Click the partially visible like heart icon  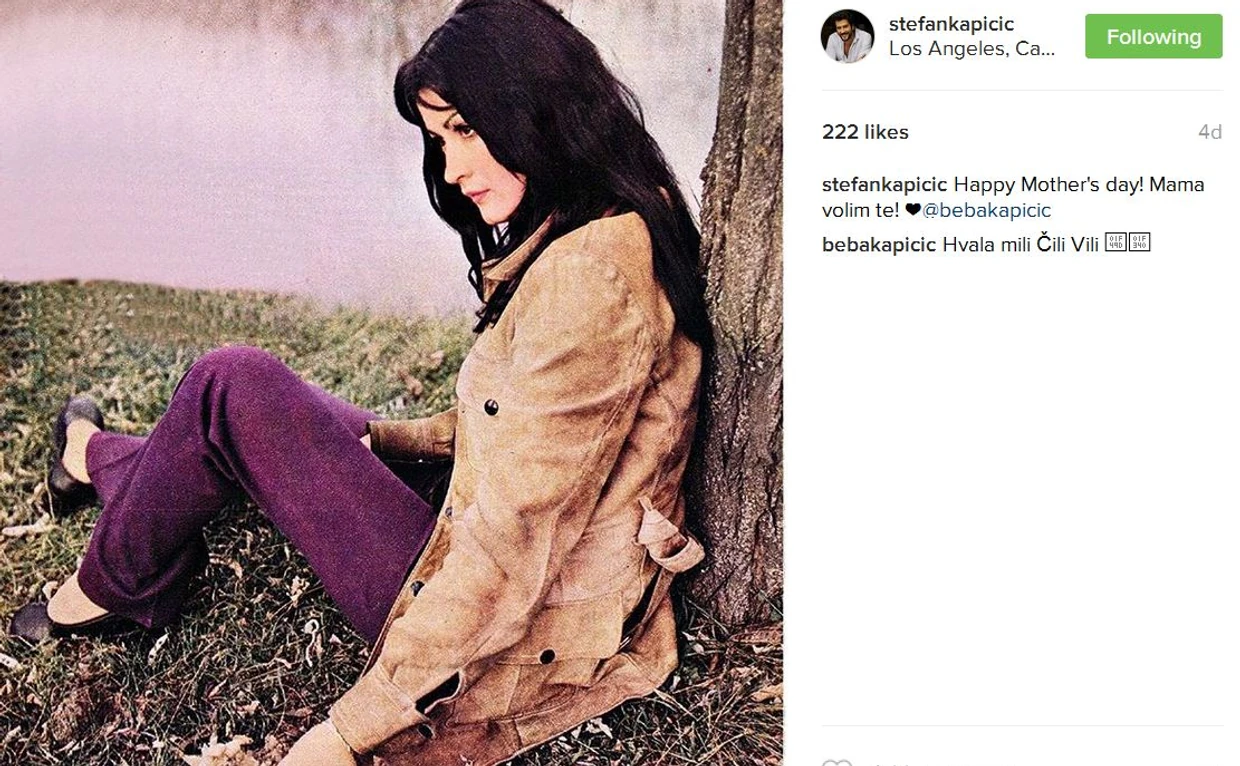tap(837, 762)
